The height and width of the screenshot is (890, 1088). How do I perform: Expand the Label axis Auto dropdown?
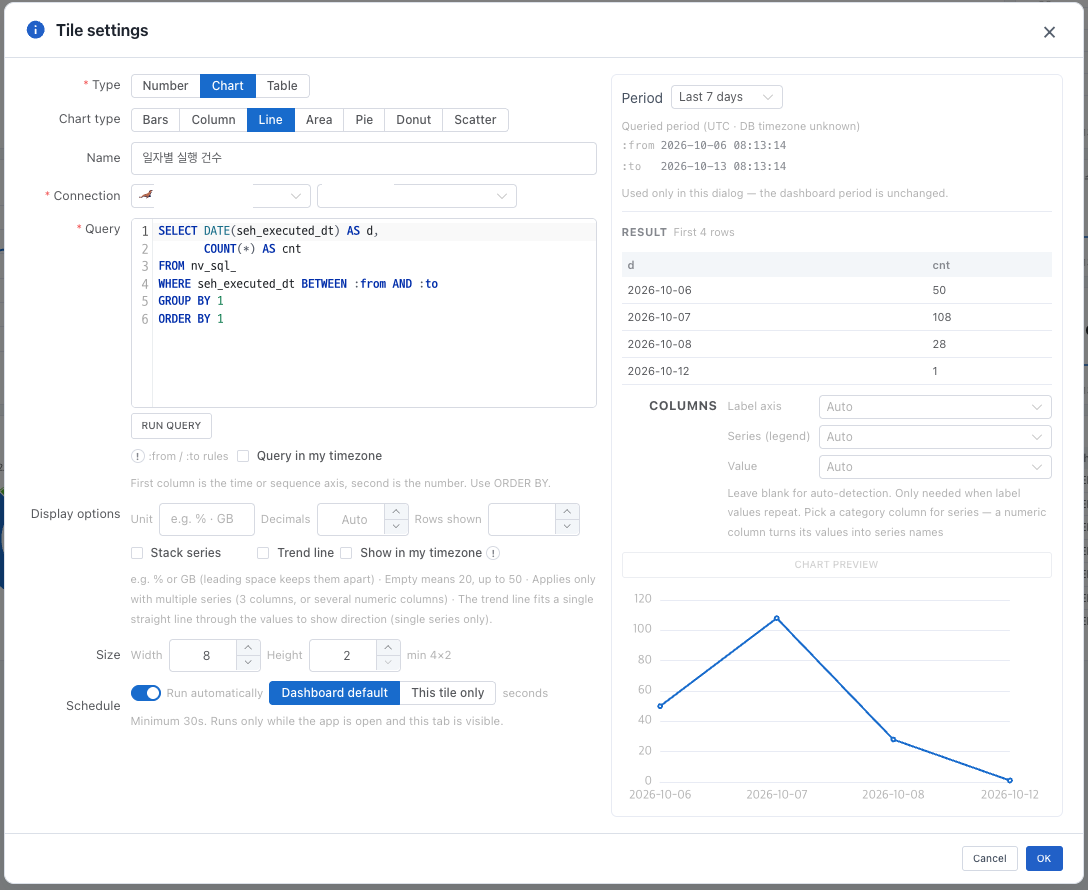pyautogui.click(x=935, y=407)
